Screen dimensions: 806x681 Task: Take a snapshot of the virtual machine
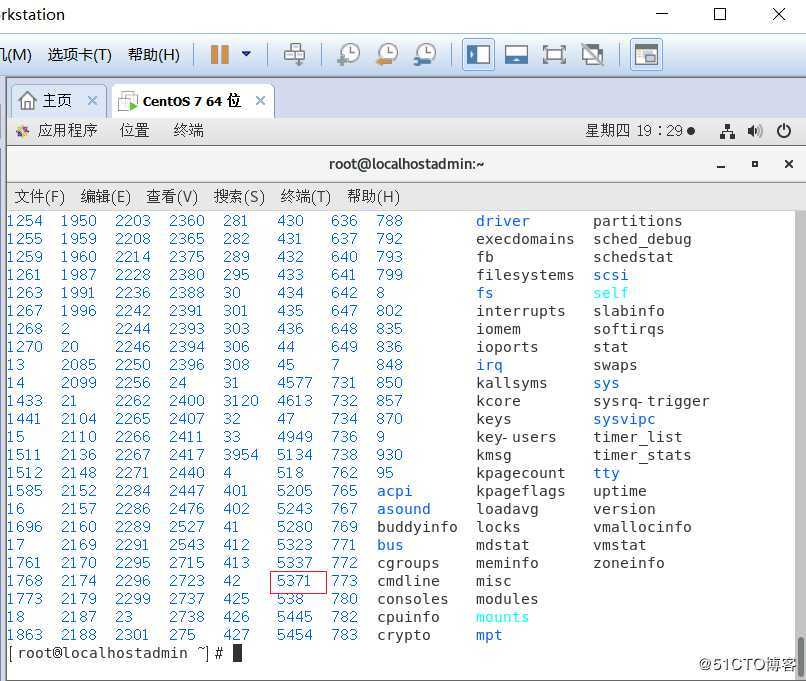(349, 54)
